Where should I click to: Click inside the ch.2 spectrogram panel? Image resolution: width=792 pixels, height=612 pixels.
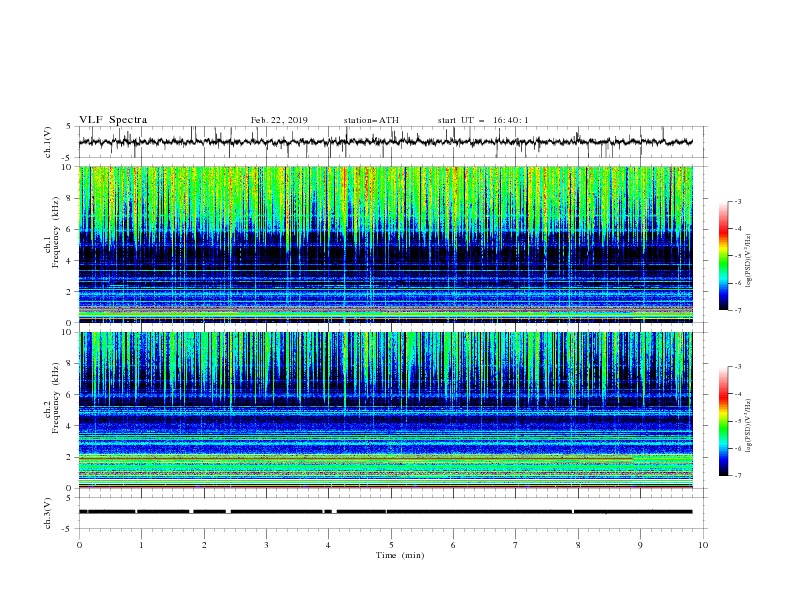(x=385, y=410)
